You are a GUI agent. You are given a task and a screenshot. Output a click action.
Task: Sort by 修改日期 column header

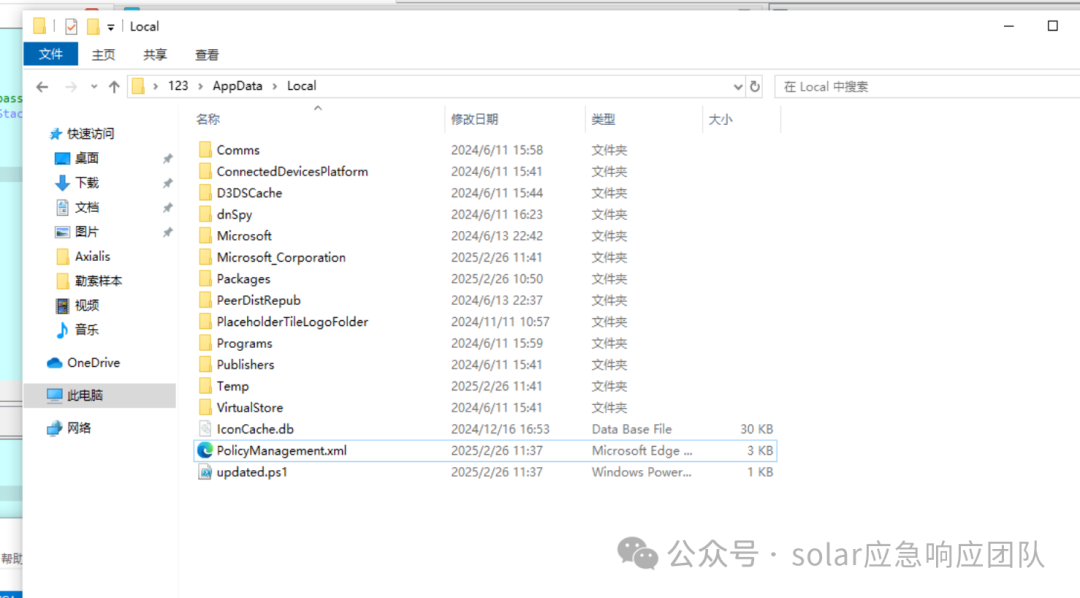click(x=475, y=119)
